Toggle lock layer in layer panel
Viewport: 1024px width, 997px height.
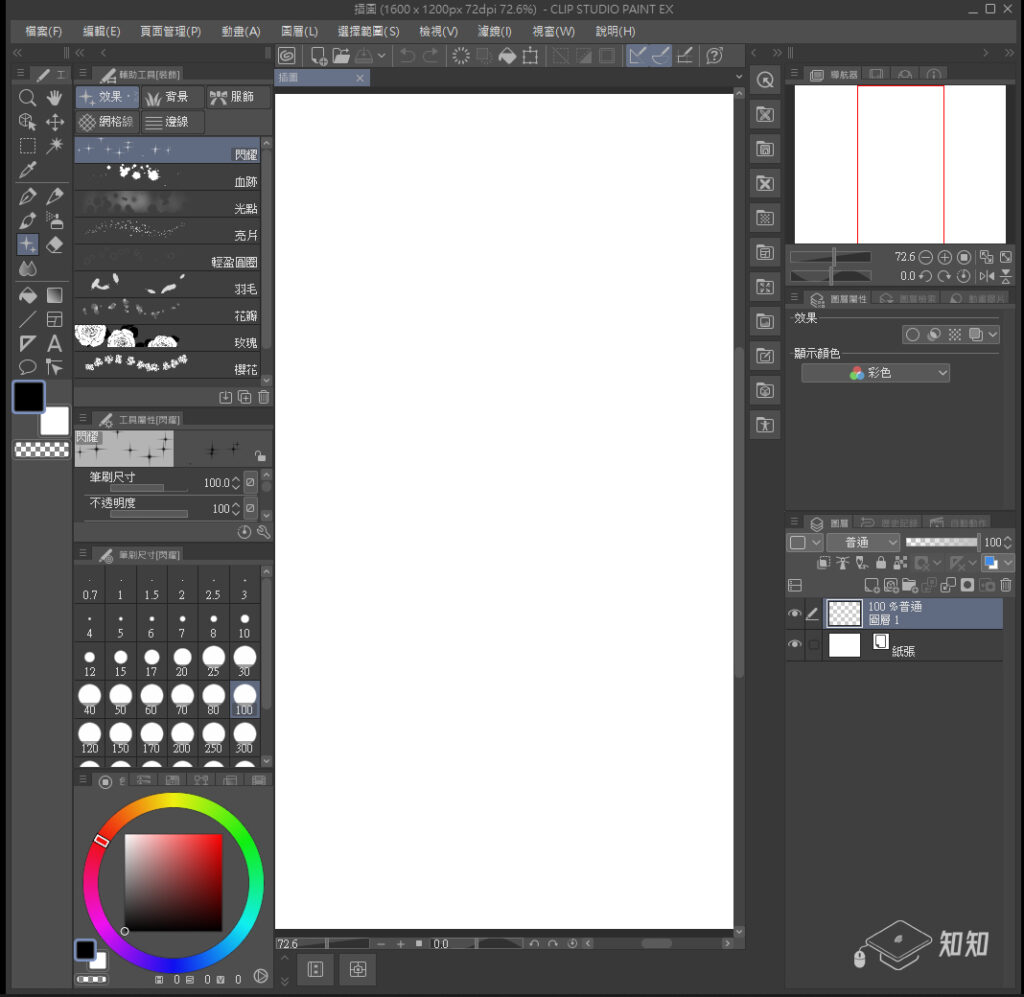click(x=881, y=562)
